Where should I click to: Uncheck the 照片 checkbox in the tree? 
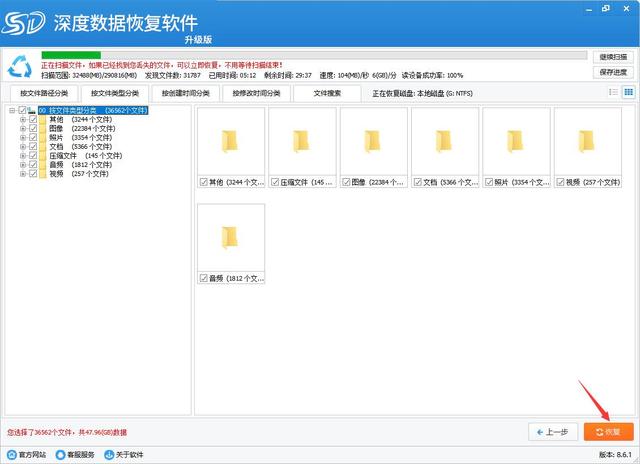tap(33, 138)
